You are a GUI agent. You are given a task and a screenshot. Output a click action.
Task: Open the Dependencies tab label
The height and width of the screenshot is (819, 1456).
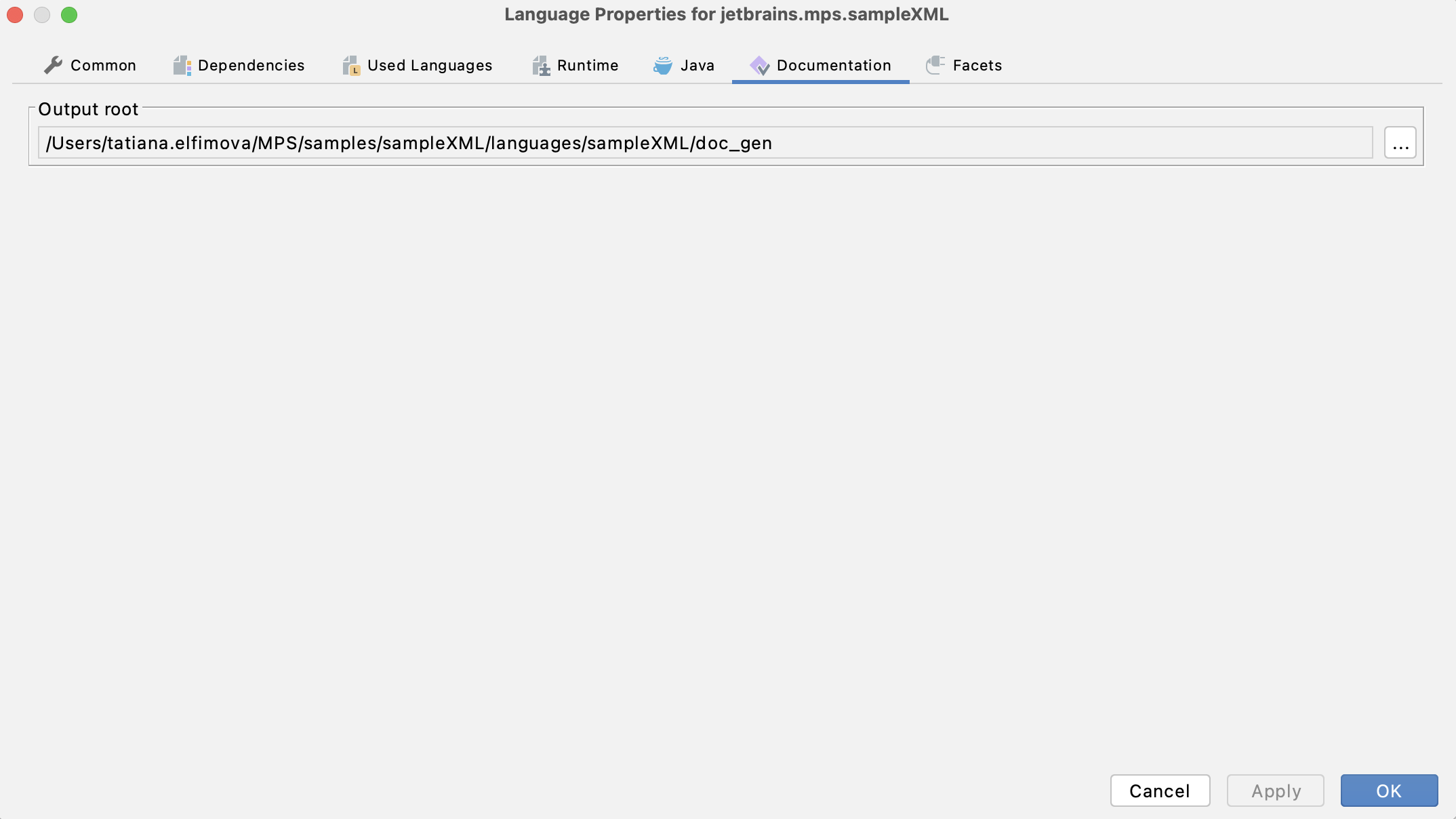coord(251,65)
